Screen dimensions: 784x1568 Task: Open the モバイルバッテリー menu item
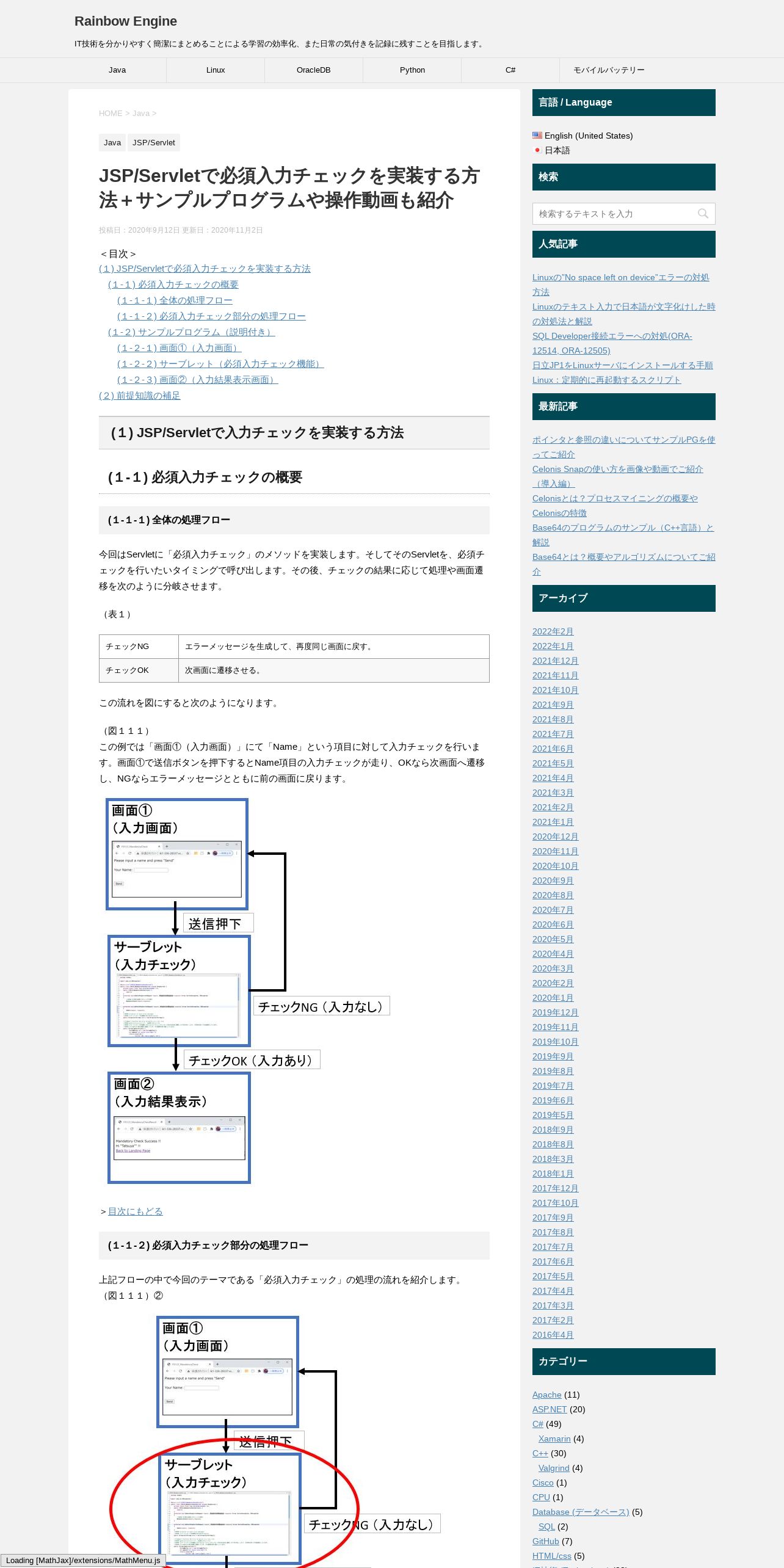[609, 70]
